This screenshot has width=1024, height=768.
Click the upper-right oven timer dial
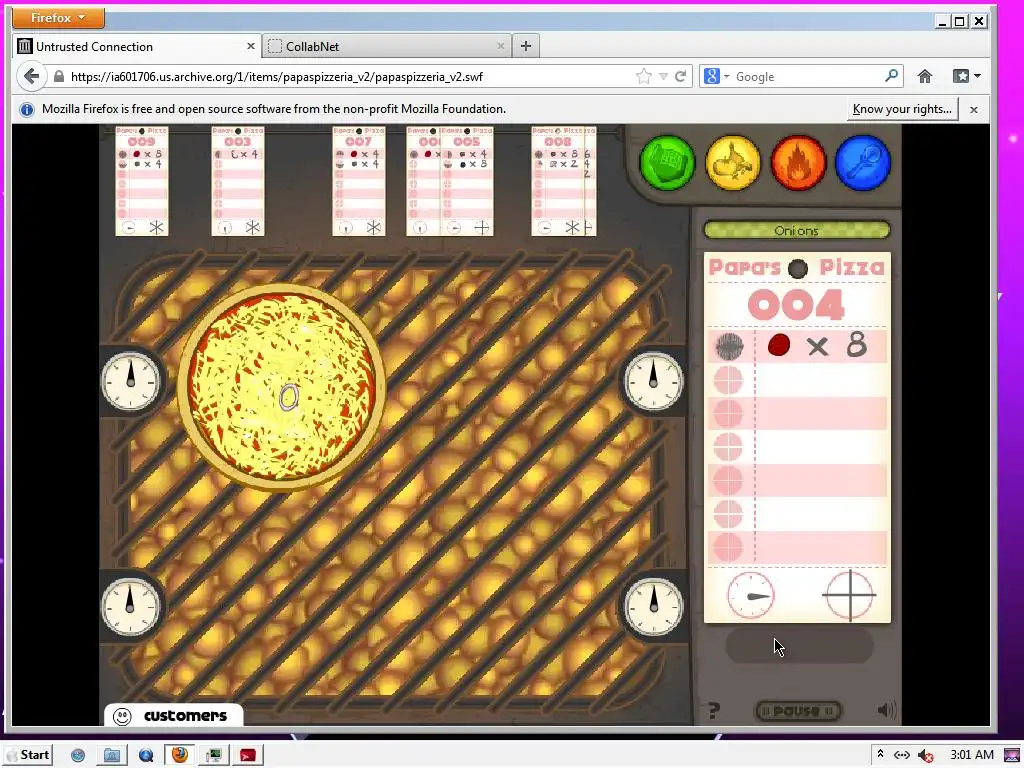coord(654,381)
